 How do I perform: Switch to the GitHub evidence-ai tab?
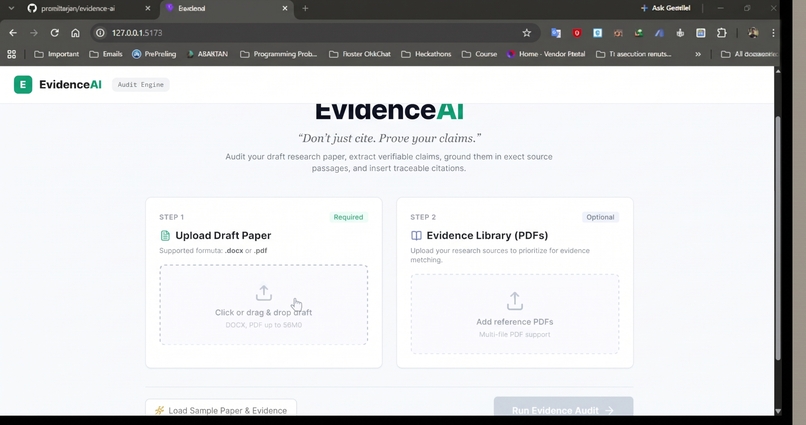(88, 8)
